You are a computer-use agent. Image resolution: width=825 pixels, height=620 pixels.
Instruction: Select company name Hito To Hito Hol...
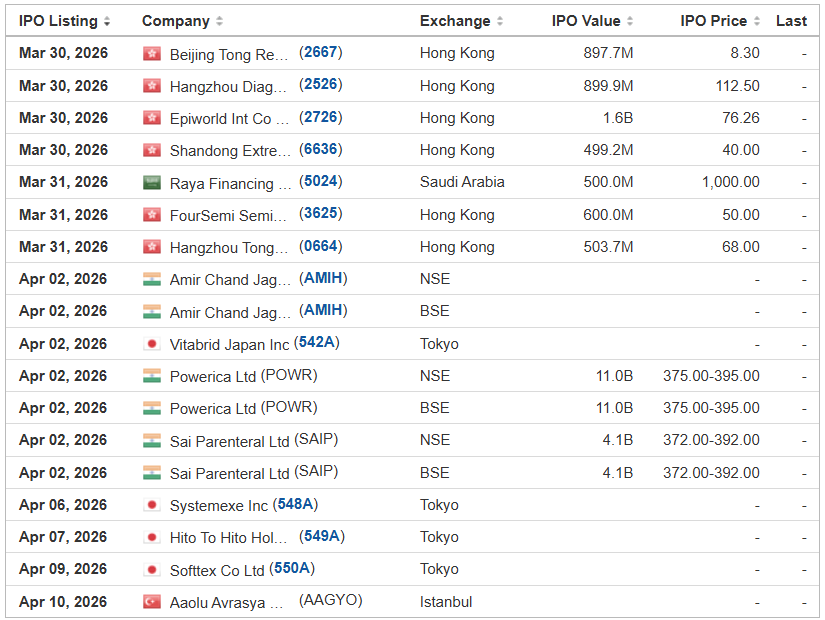pos(228,538)
